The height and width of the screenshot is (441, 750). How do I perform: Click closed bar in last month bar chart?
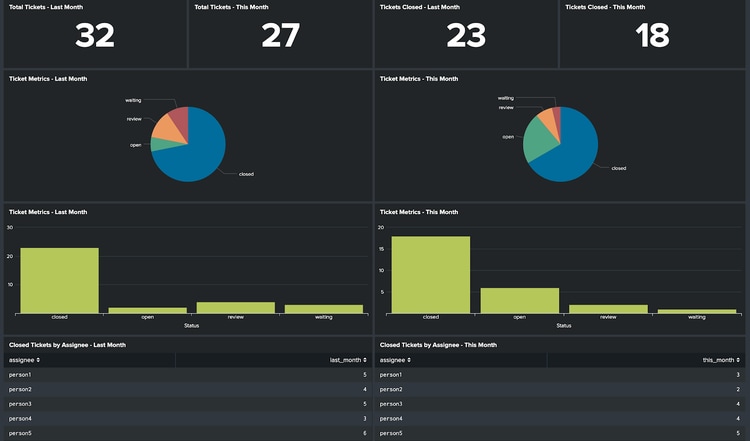coord(59,280)
